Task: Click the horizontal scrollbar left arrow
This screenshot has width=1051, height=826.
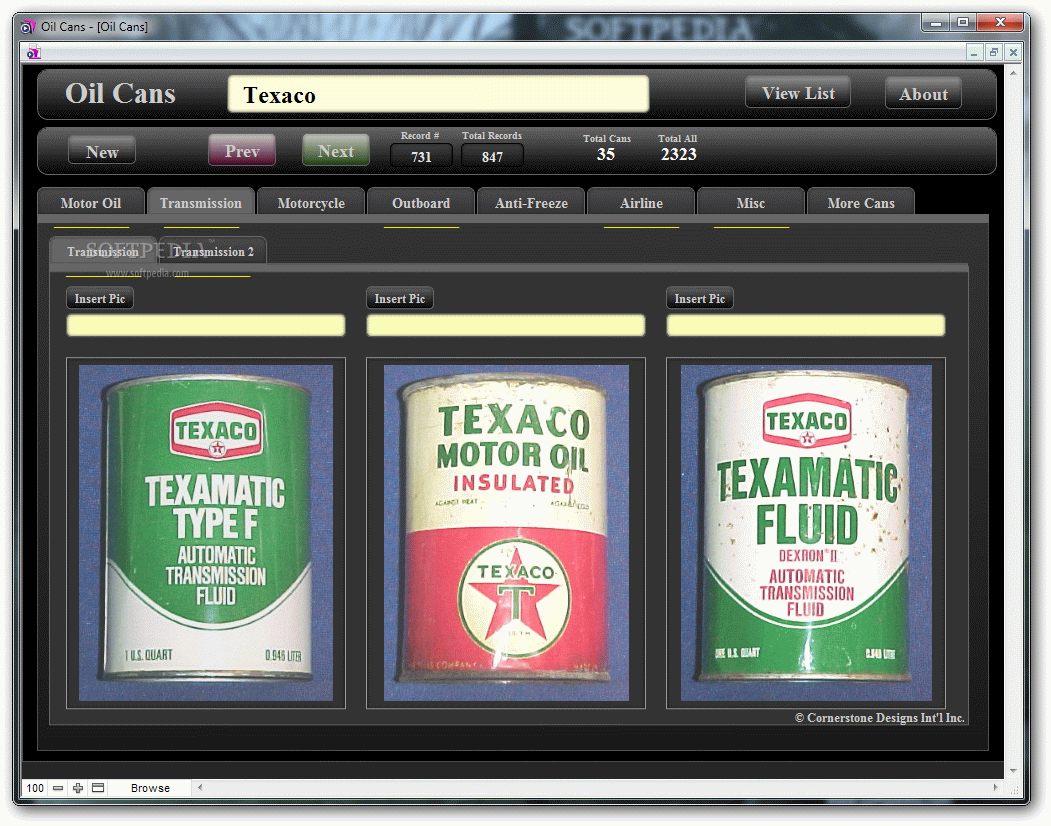Action: 200,788
